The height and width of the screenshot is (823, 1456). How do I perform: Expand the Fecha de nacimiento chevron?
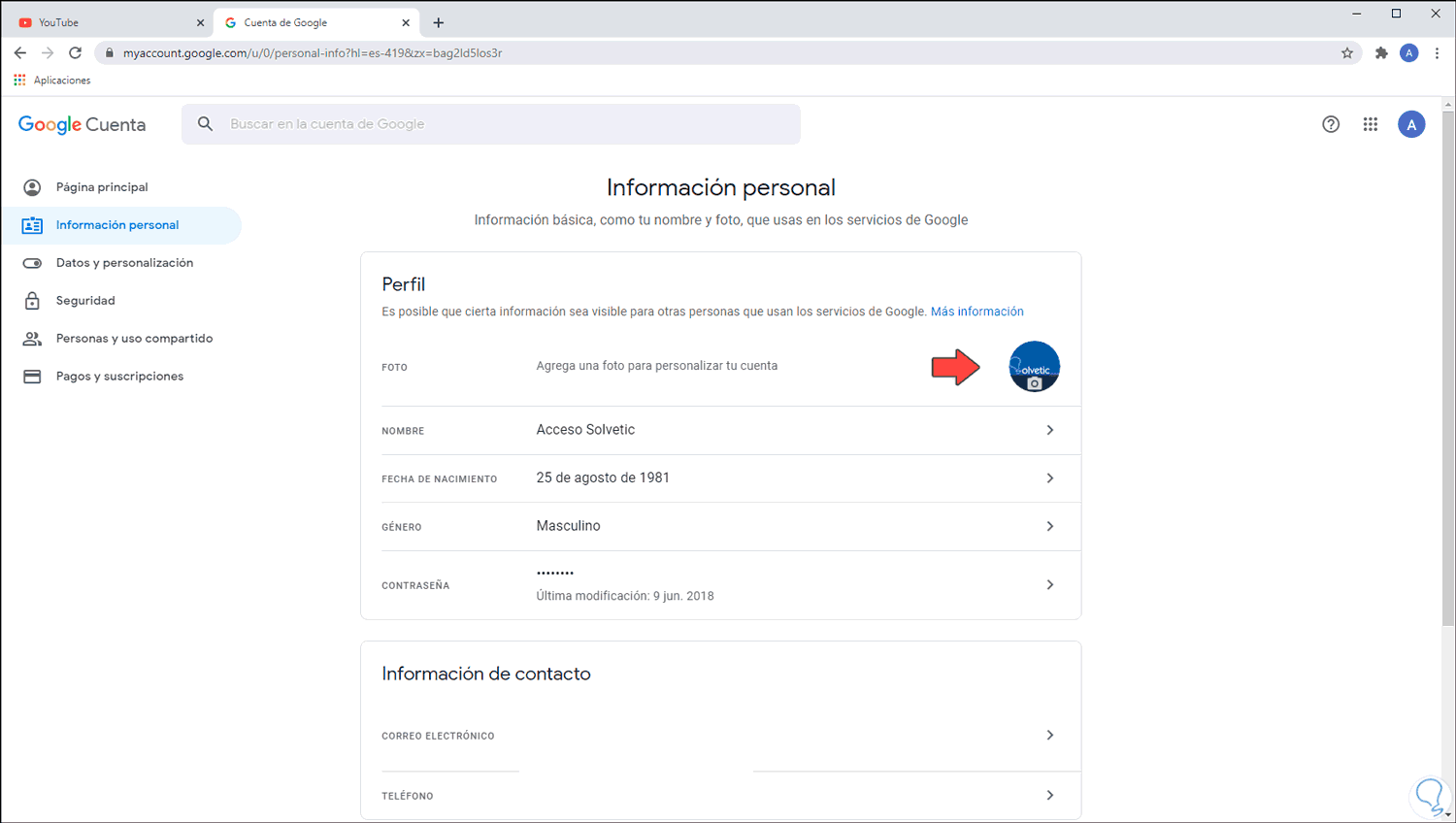point(1049,478)
